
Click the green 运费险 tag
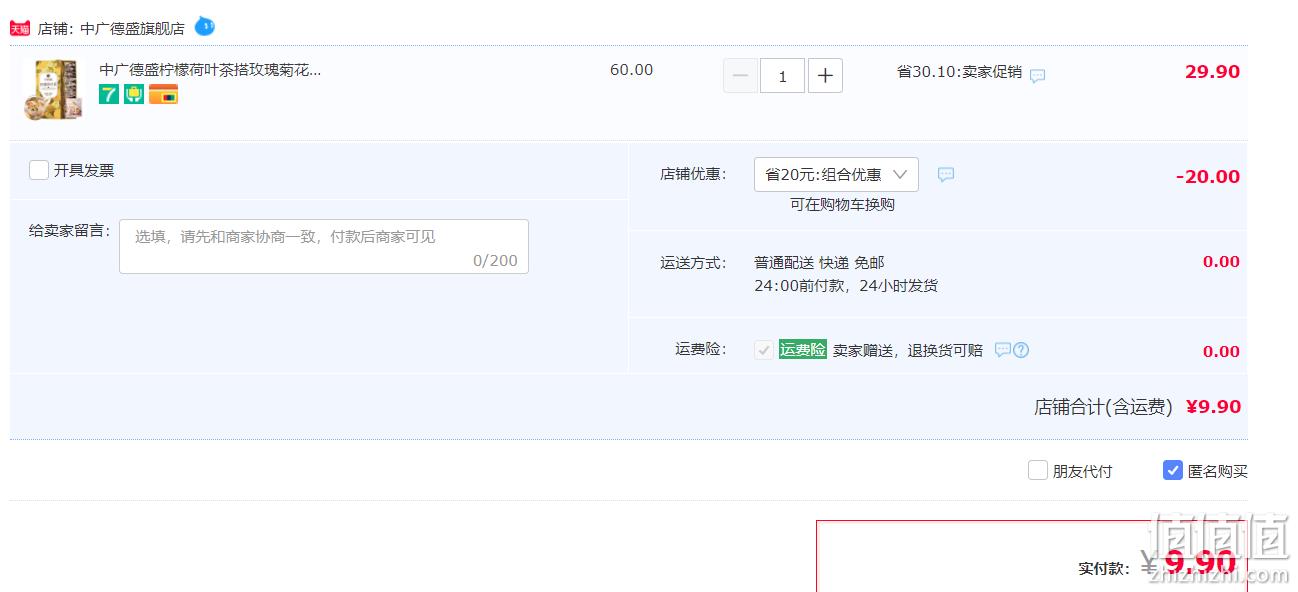(x=803, y=350)
